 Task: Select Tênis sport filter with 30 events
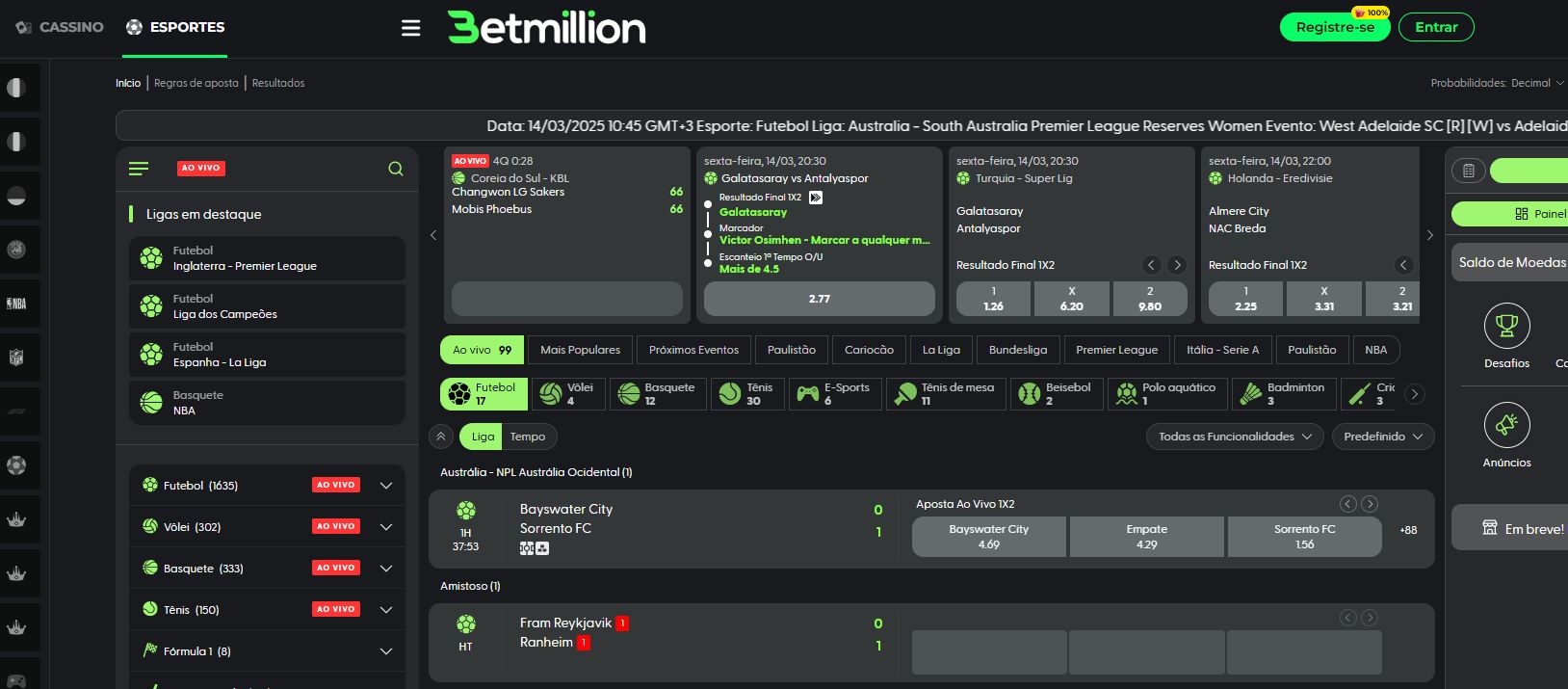point(747,394)
